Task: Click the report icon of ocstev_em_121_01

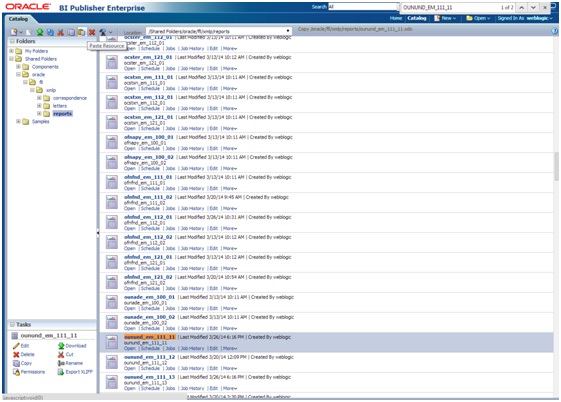Action: pos(112,62)
